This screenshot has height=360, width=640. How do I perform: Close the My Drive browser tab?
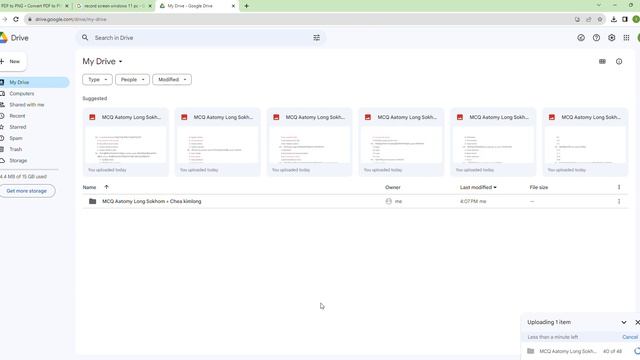[233, 6]
